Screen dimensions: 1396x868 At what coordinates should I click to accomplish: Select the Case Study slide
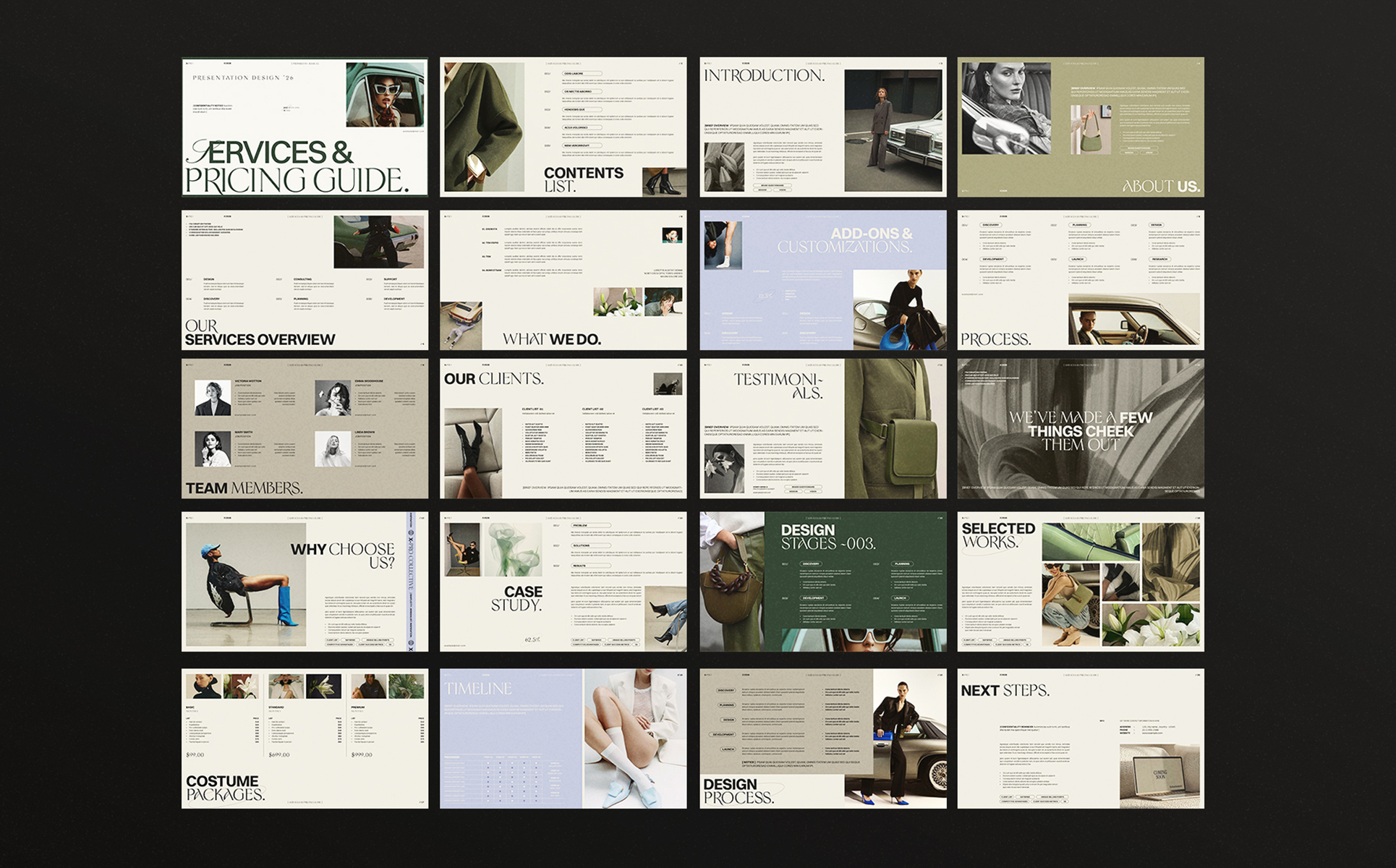pos(563,582)
